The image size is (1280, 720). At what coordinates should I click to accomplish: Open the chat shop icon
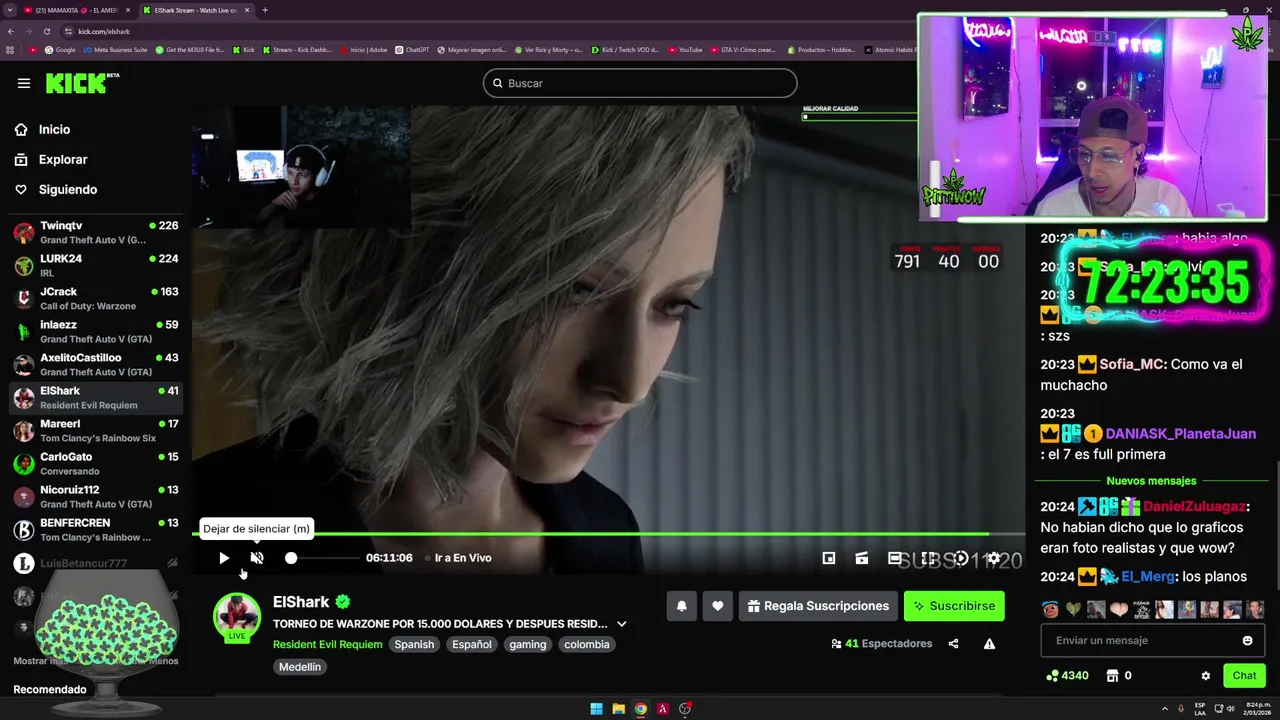coord(1112,676)
